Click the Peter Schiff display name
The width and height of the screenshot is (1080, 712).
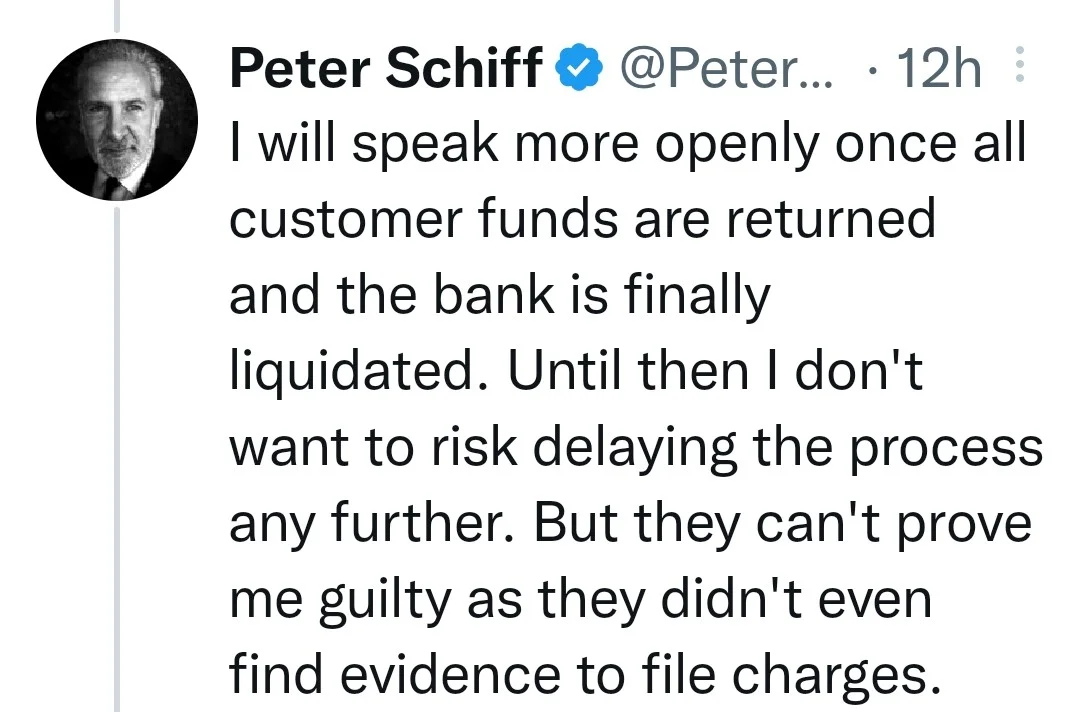(x=387, y=67)
